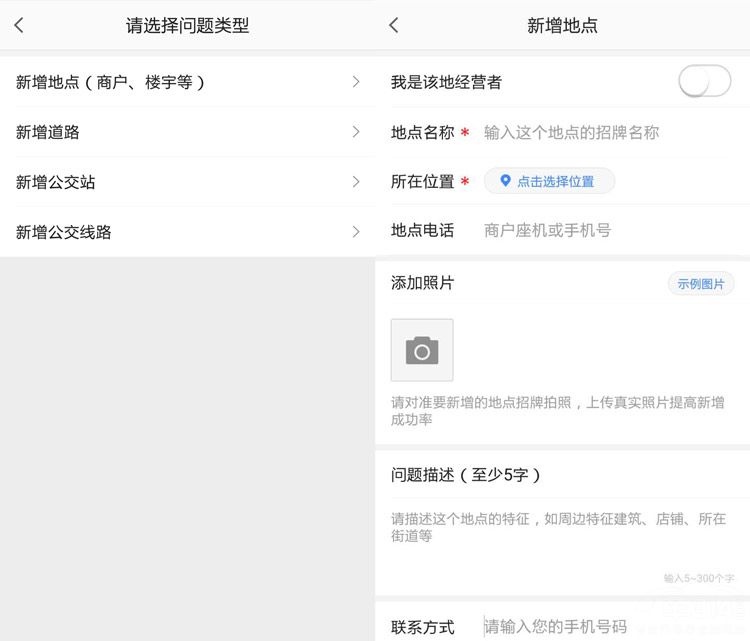Expand the 新增道路 chevron arrow

point(355,132)
